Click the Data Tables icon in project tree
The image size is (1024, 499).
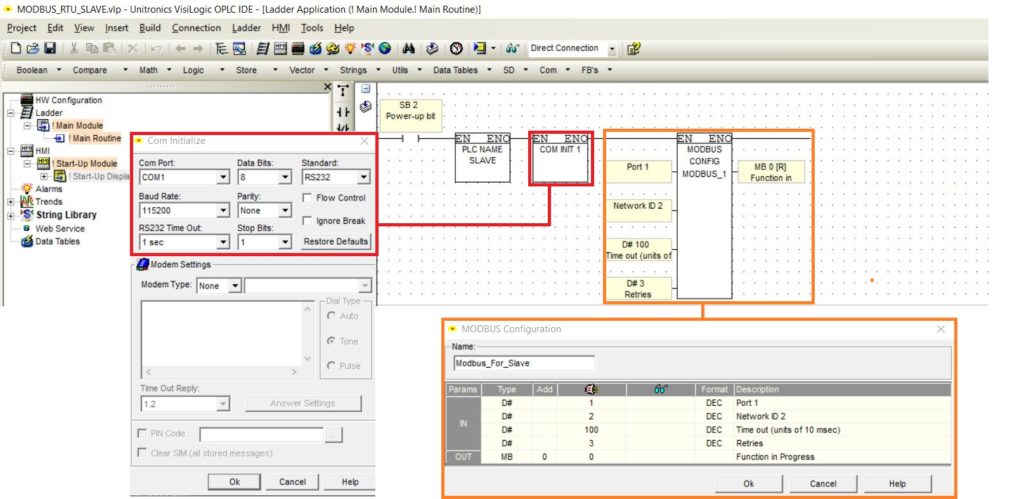[27, 242]
